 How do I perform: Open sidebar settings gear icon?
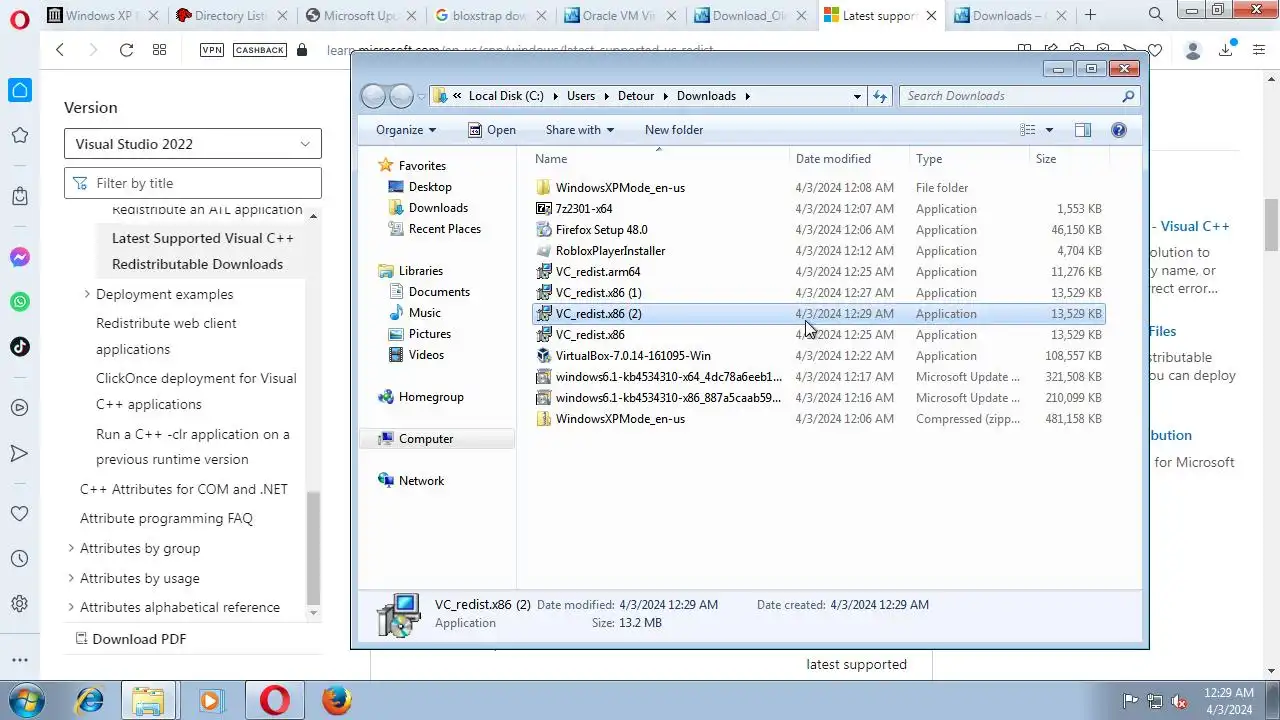tap(20, 604)
